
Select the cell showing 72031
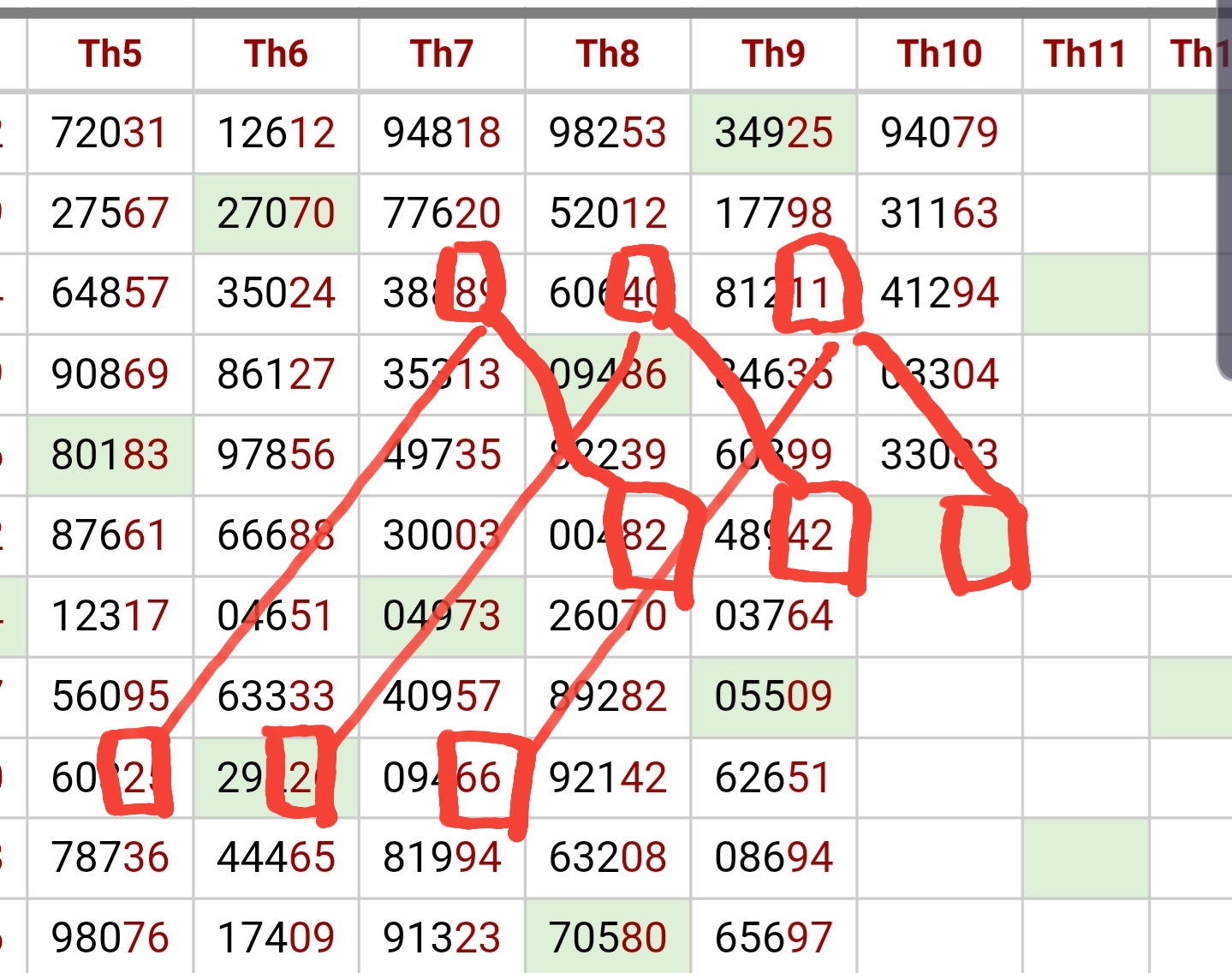tap(110, 134)
